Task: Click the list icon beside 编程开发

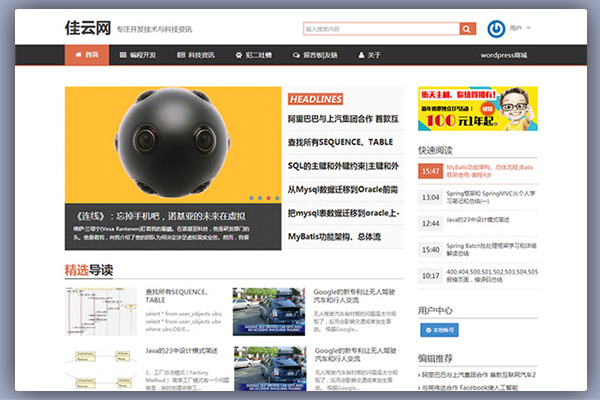Action: click(123, 55)
